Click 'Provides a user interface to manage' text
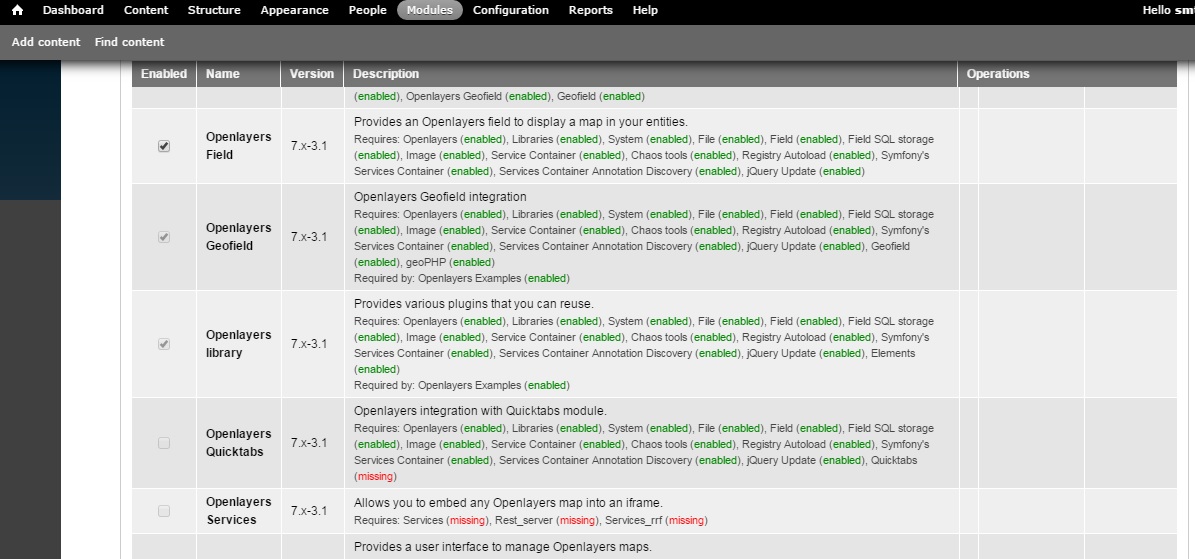Screen dimensions: 1195x559 (503, 547)
